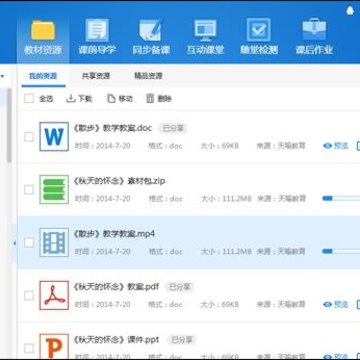Open the 随堂检测 section
The image size is (360, 360).
[x=259, y=38]
